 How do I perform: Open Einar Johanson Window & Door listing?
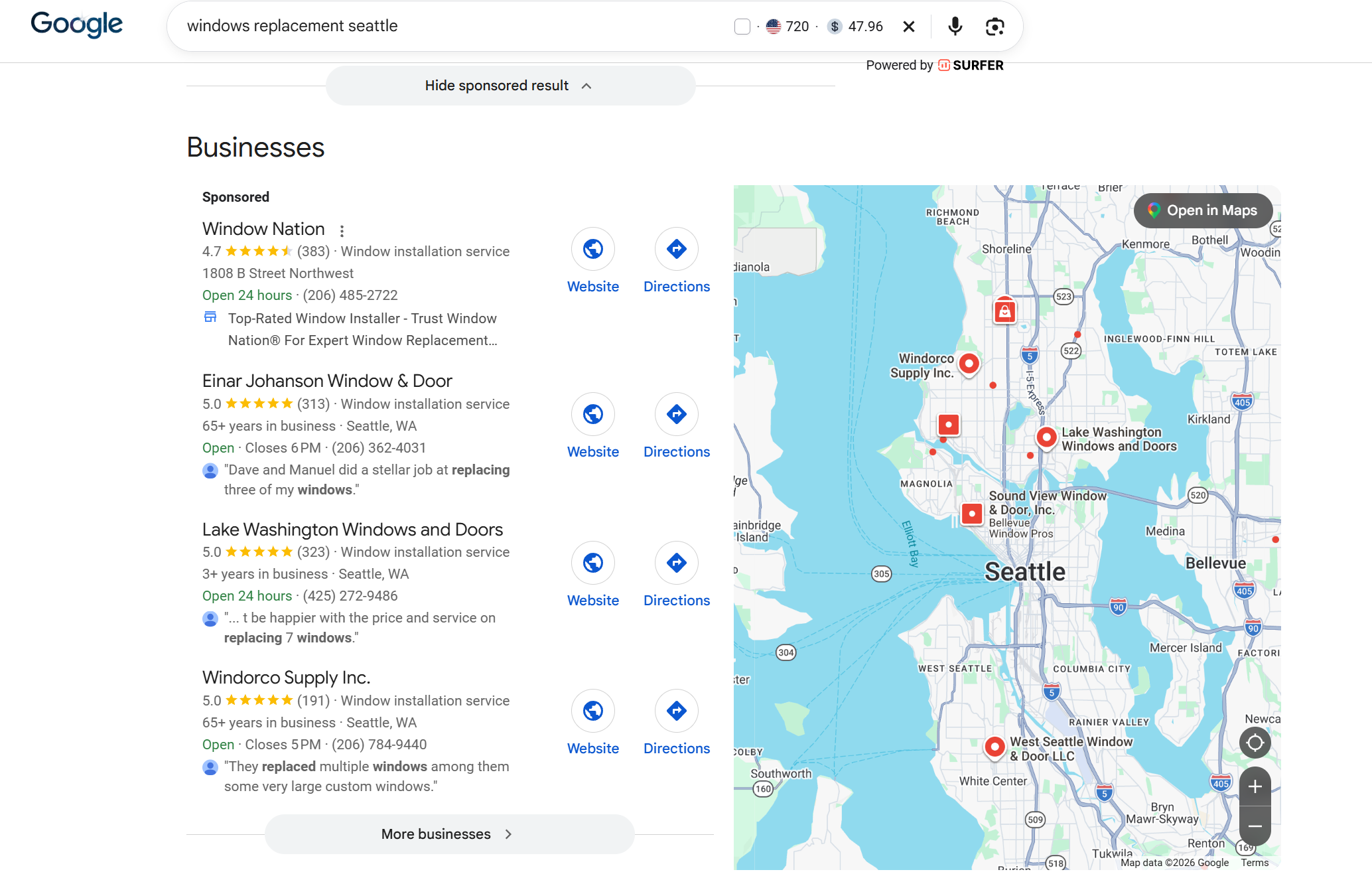[327, 381]
